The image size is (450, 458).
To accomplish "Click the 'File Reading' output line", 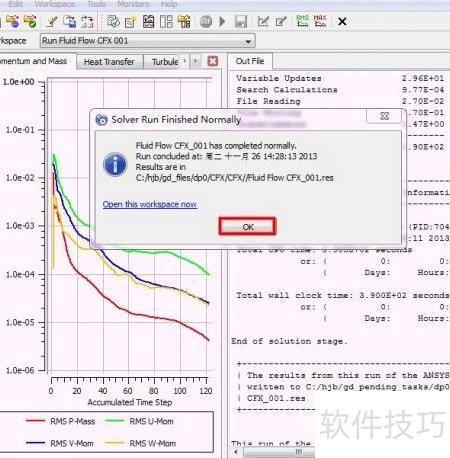I will click(268, 101).
